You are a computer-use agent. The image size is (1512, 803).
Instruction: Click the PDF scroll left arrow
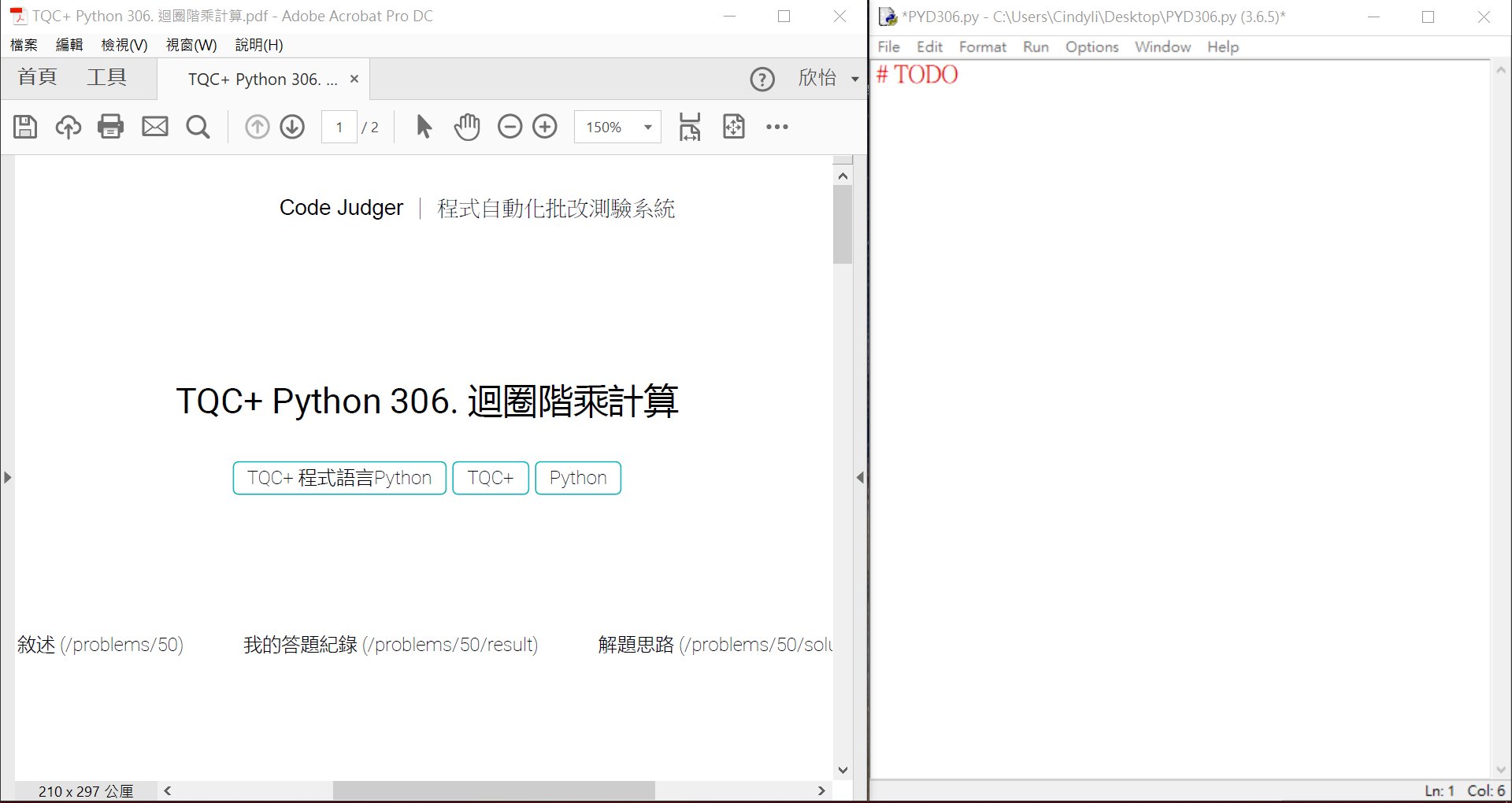coord(168,790)
